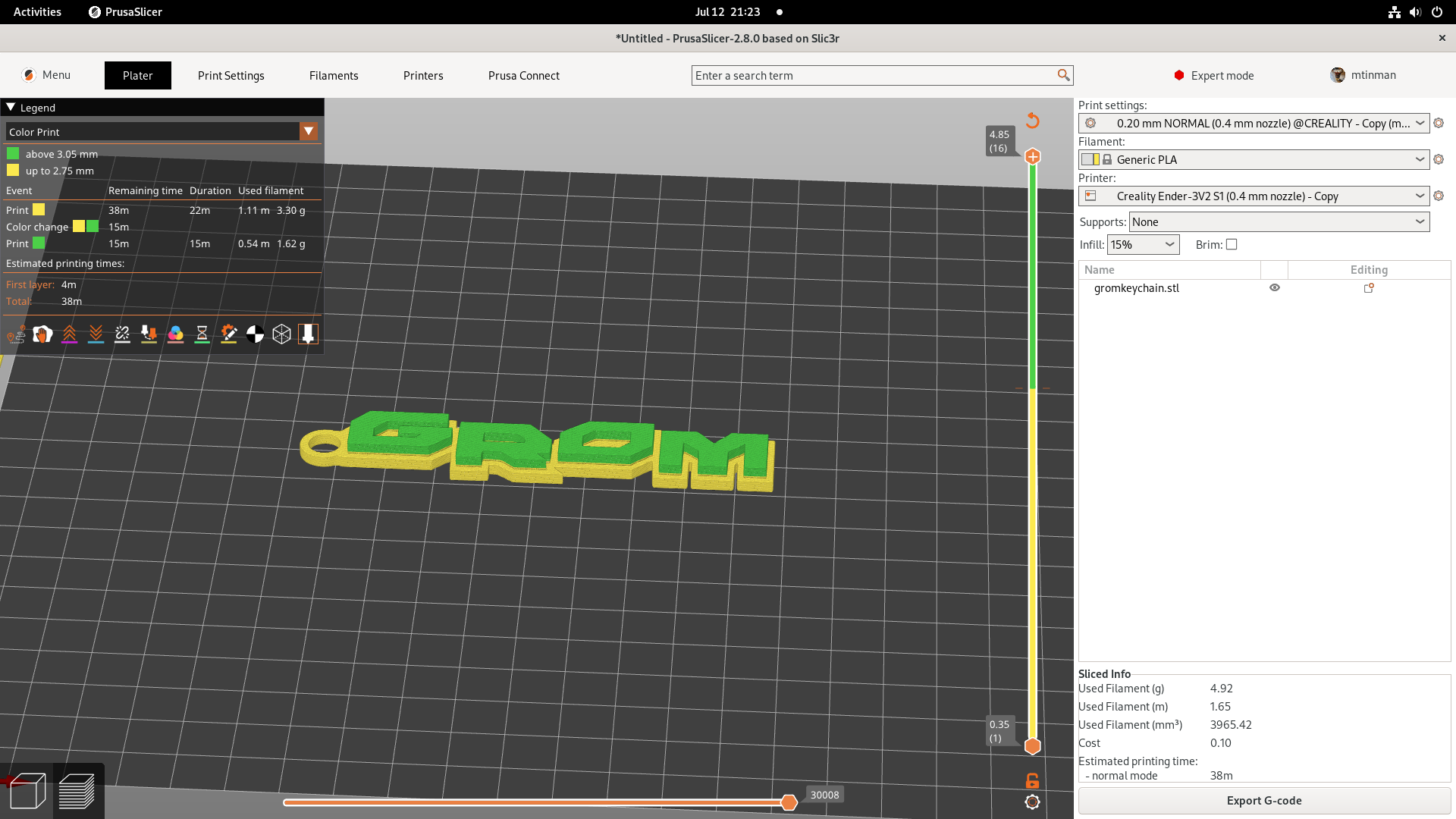1456x819 pixels.
Task: Switch to 3D editor view cube icon
Action: click(28, 791)
